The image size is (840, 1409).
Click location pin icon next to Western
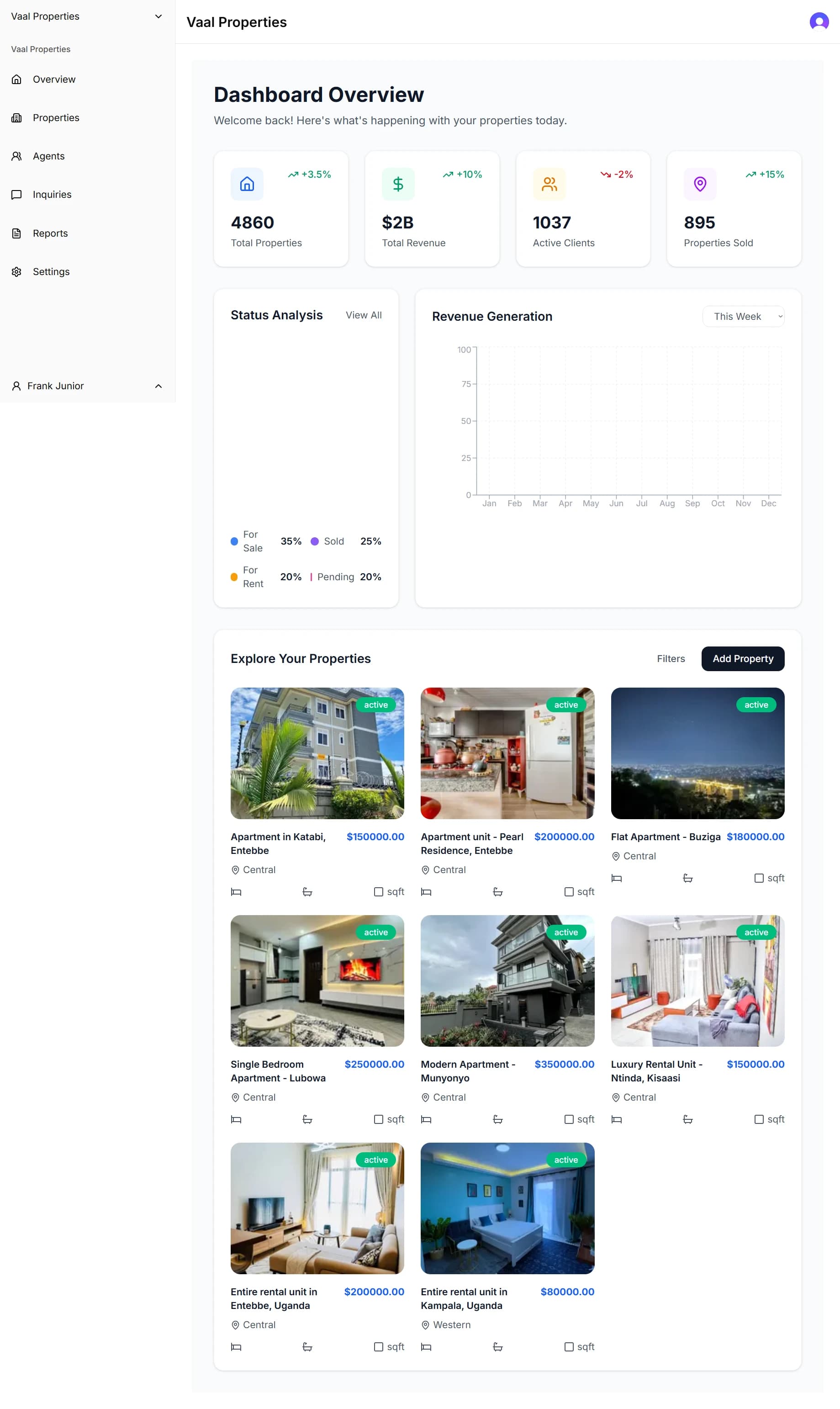tap(425, 1324)
